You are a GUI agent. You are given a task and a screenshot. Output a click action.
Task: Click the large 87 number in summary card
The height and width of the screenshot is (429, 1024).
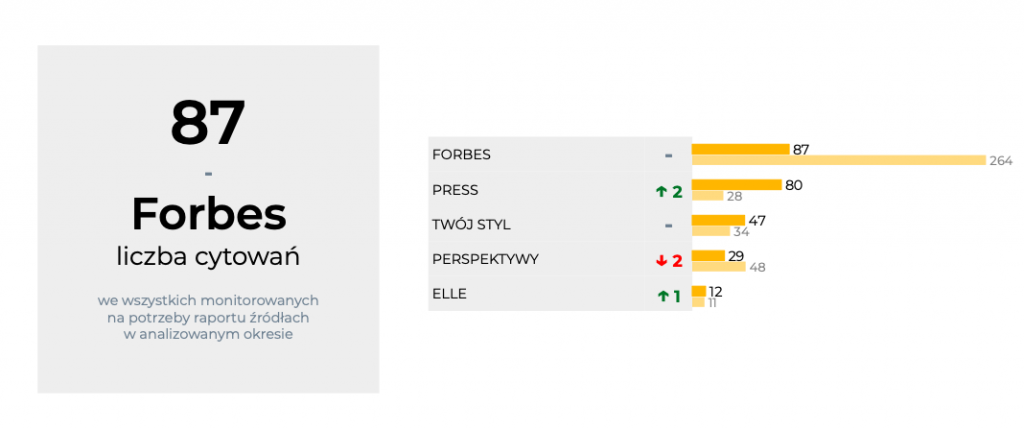208,123
